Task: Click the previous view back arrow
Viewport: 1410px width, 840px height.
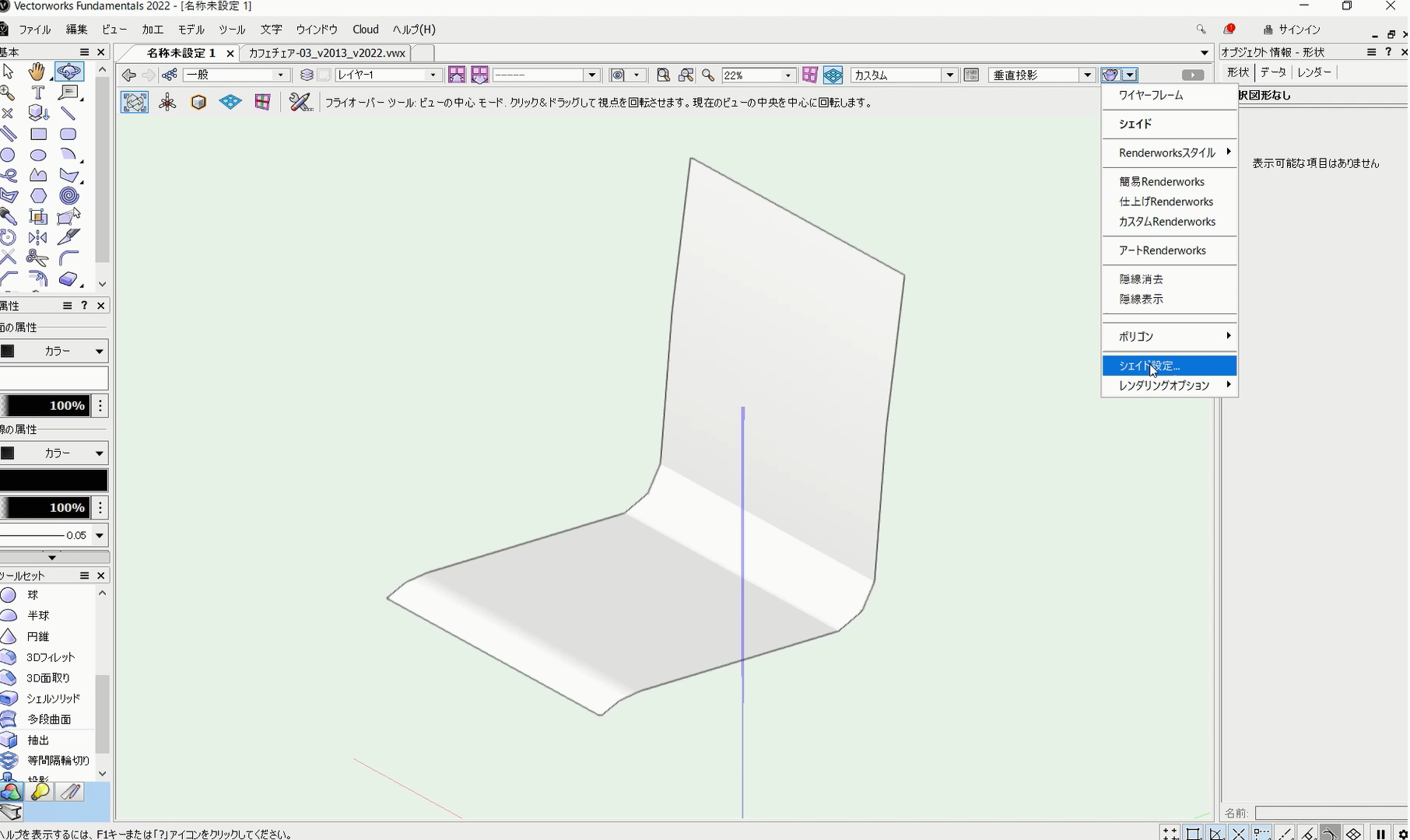Action: click(x=129, y=75)
